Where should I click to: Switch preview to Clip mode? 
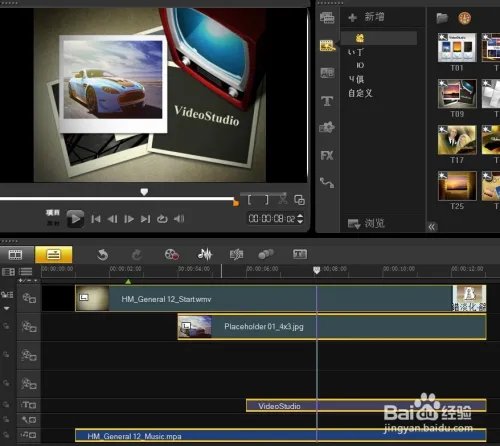pyautogui.click(x=53, y=223)
